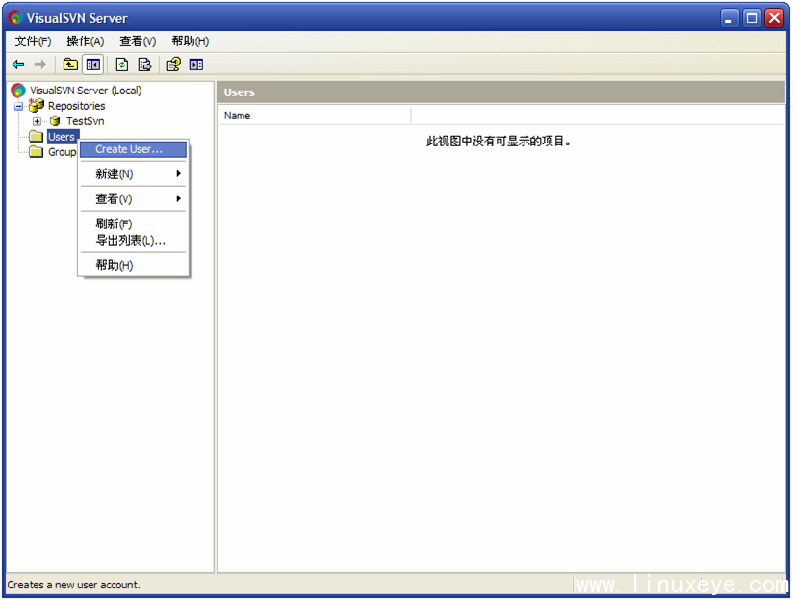Click the VisualSVN title bar app icon

pyautogui.click(x=16, y=18)
